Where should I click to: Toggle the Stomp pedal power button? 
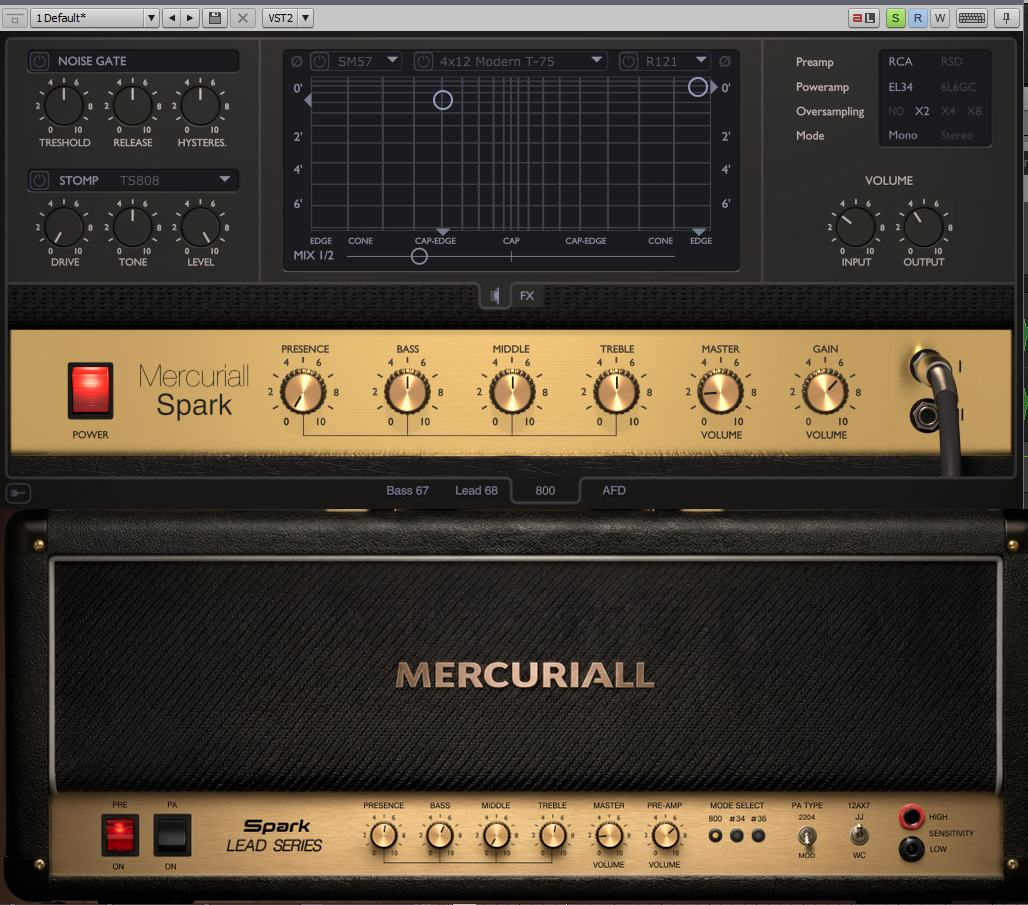pyautogui.click(x=39, y=180)
